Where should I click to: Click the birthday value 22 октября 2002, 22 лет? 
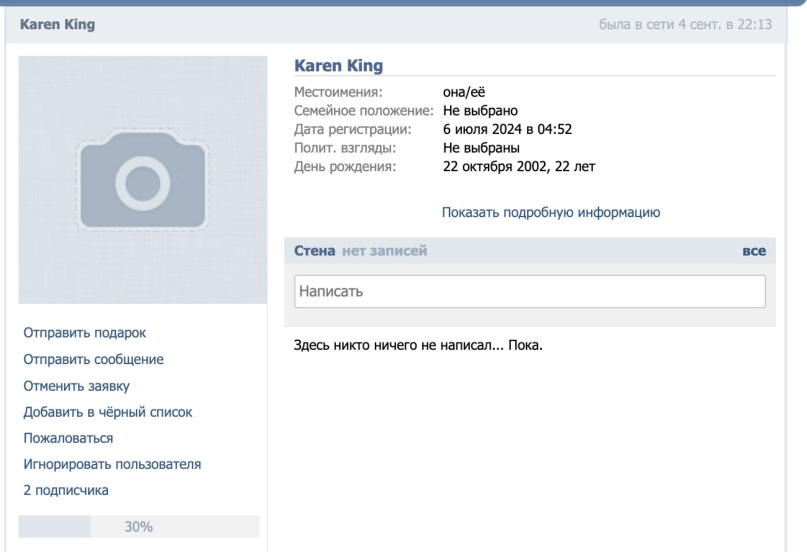tap(519, 167)
